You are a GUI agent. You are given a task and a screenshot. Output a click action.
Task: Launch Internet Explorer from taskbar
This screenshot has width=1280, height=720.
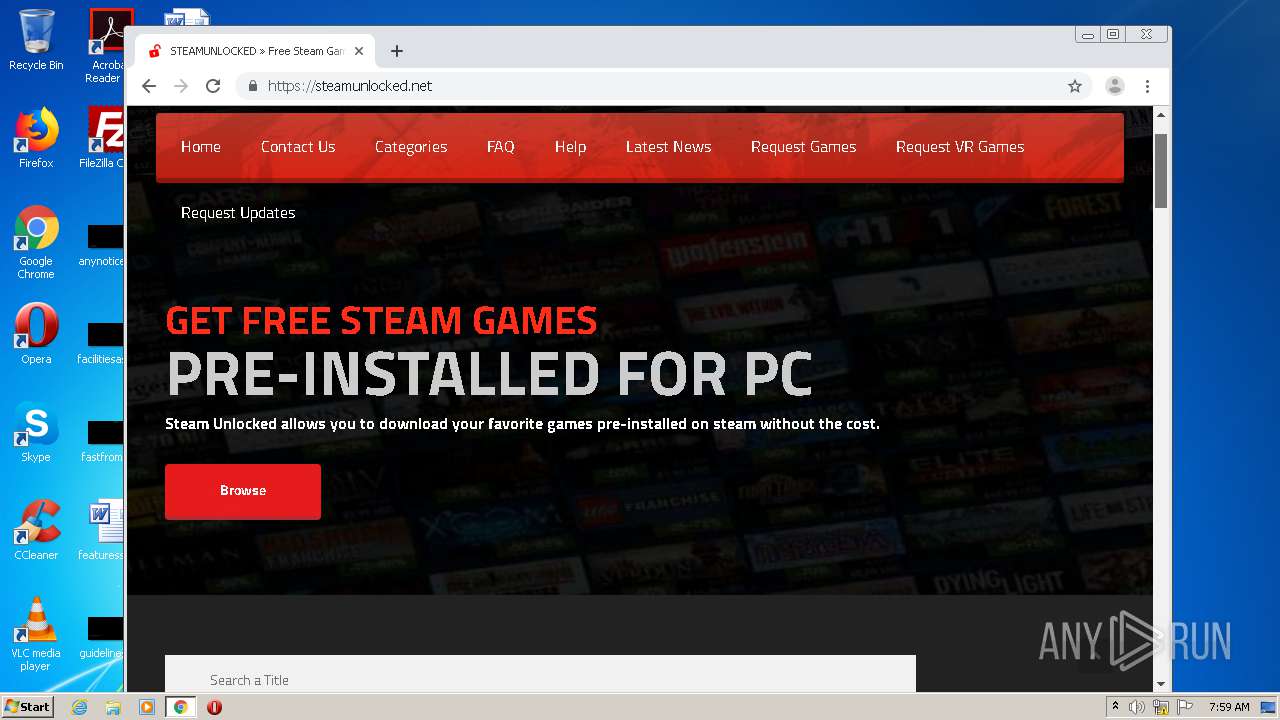pyautogui.click(x=79, y=707)
